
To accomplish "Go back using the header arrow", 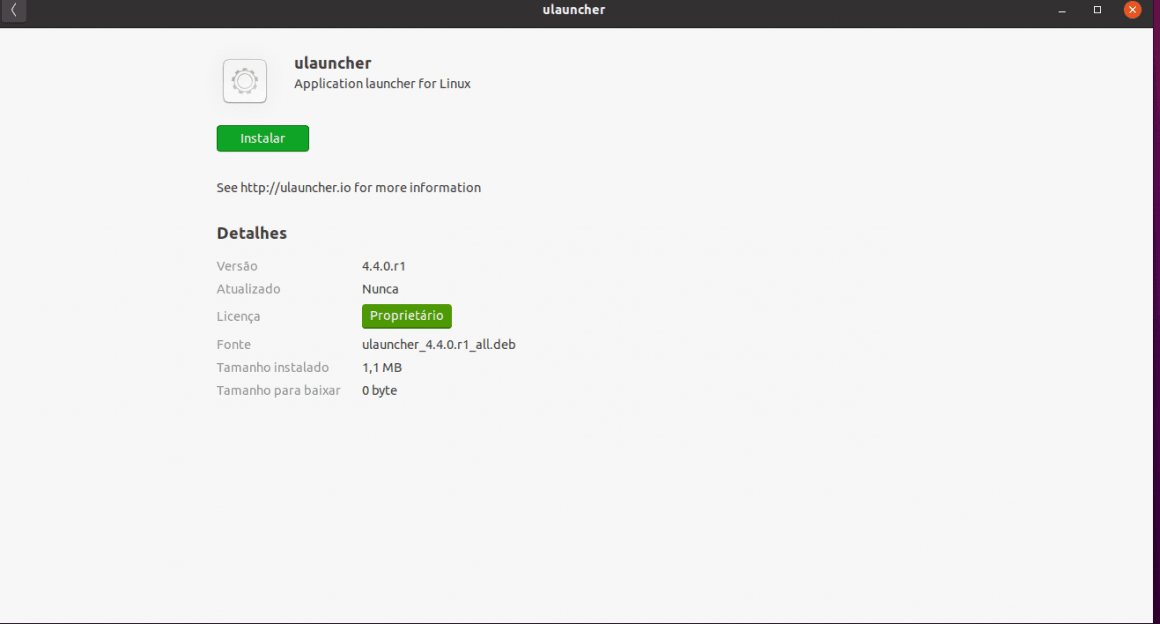I will pos(13,10).
